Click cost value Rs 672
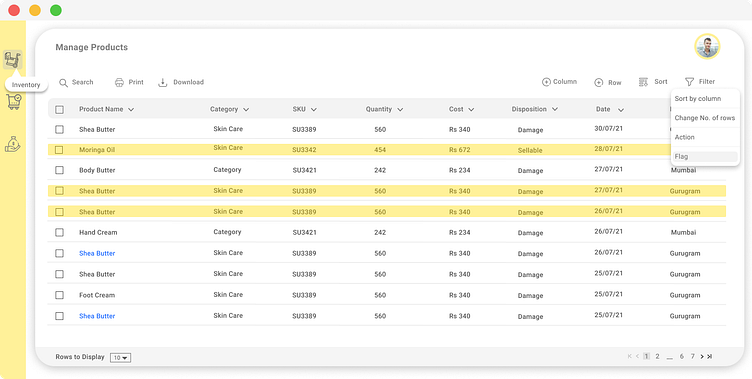The image size is (752, 379). [459, 150]
